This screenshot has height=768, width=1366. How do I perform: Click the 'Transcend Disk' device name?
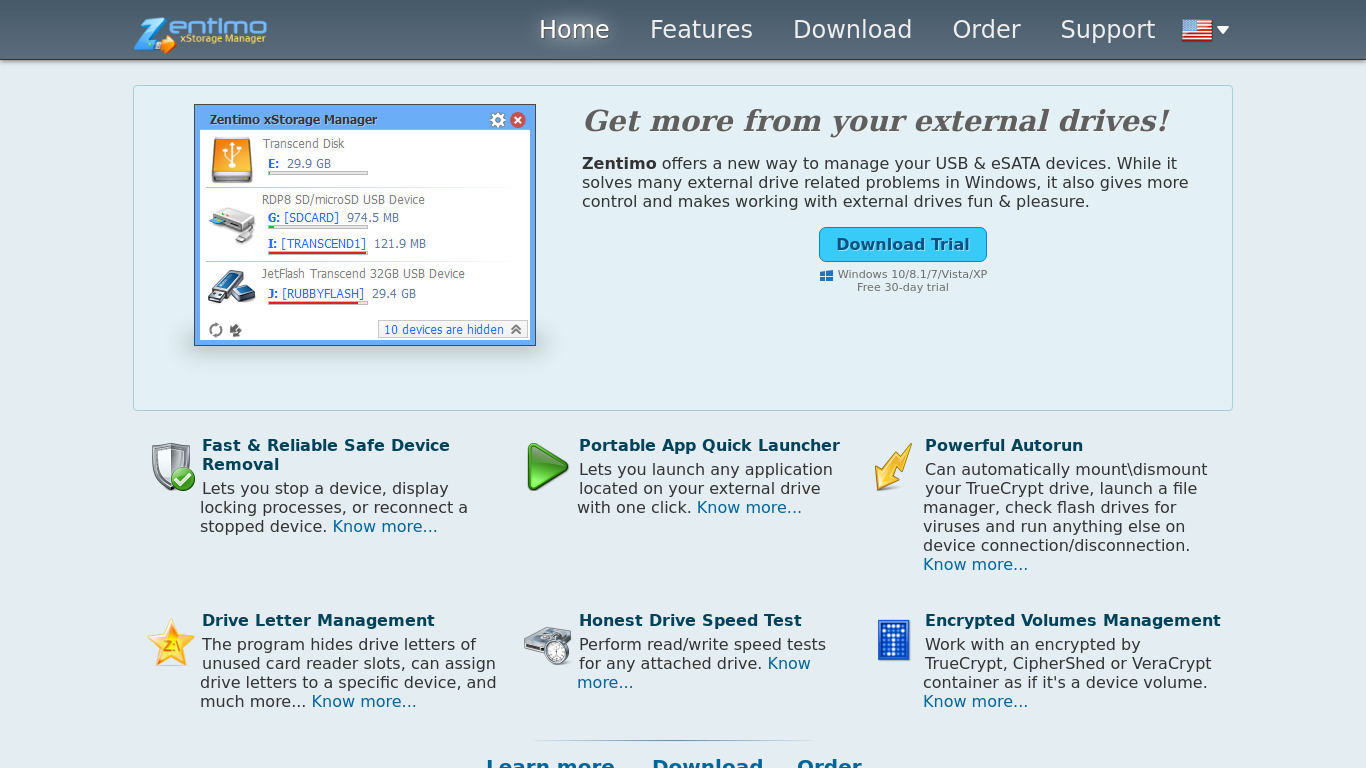click(303, 144)
